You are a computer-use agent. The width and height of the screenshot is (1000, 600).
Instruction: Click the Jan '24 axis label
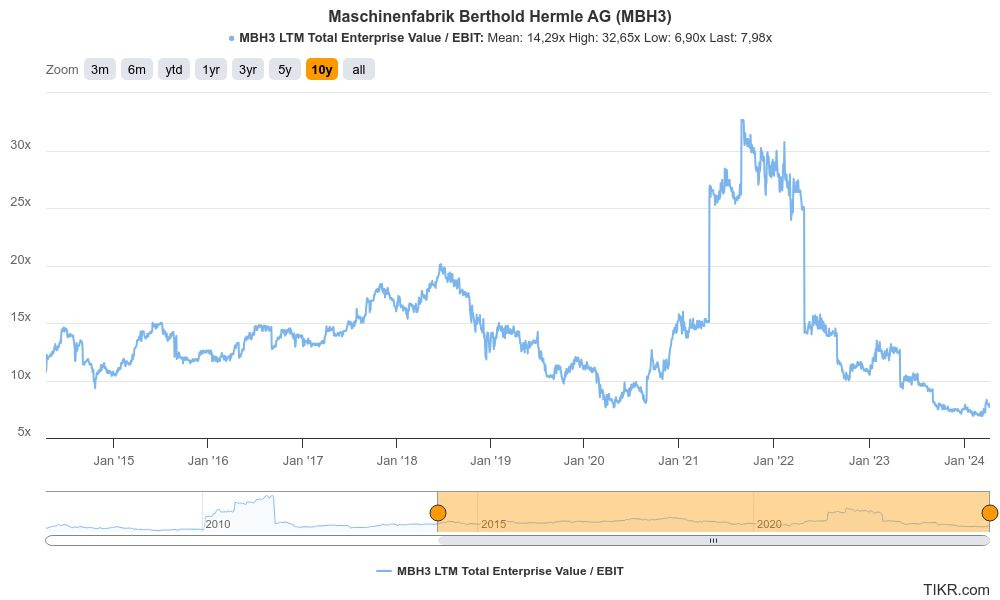coord(964,460)
